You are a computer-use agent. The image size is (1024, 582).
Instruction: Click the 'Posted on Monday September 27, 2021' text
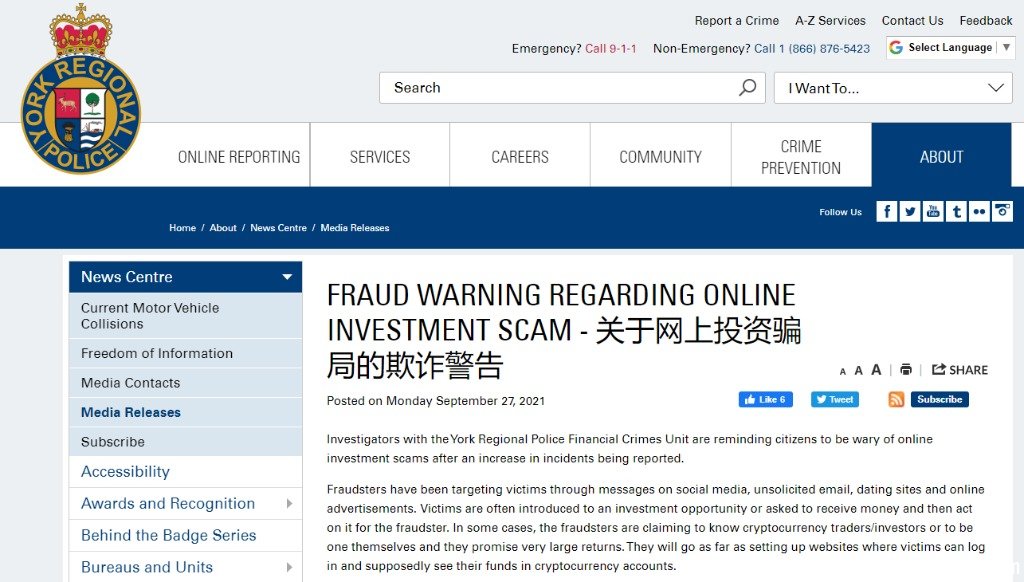[436, 401]
